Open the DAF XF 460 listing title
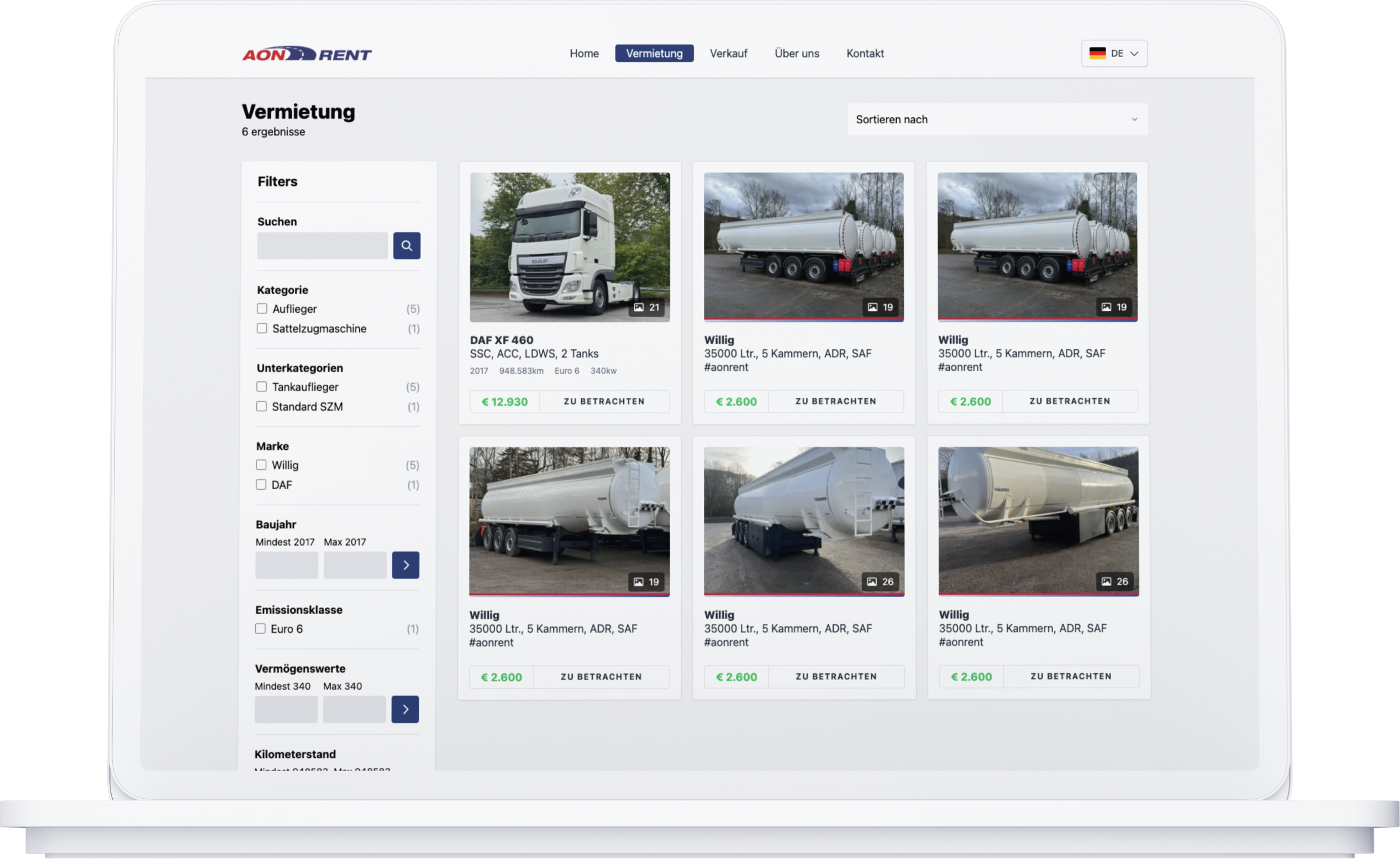Viewport: 1400px width, 859px height. coord(502,340)
